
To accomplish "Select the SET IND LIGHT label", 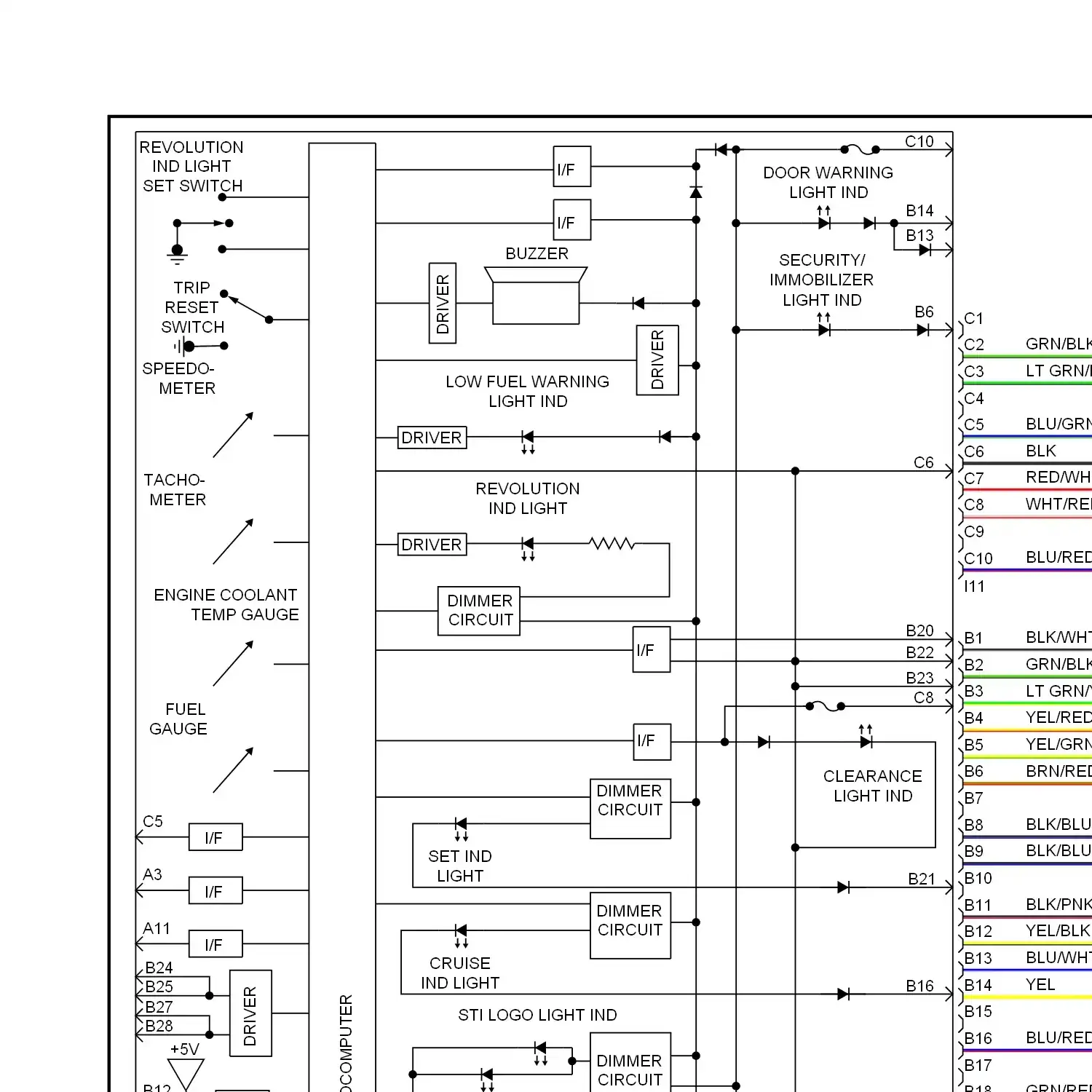I will pyautogui.click(x=459, y=866).
